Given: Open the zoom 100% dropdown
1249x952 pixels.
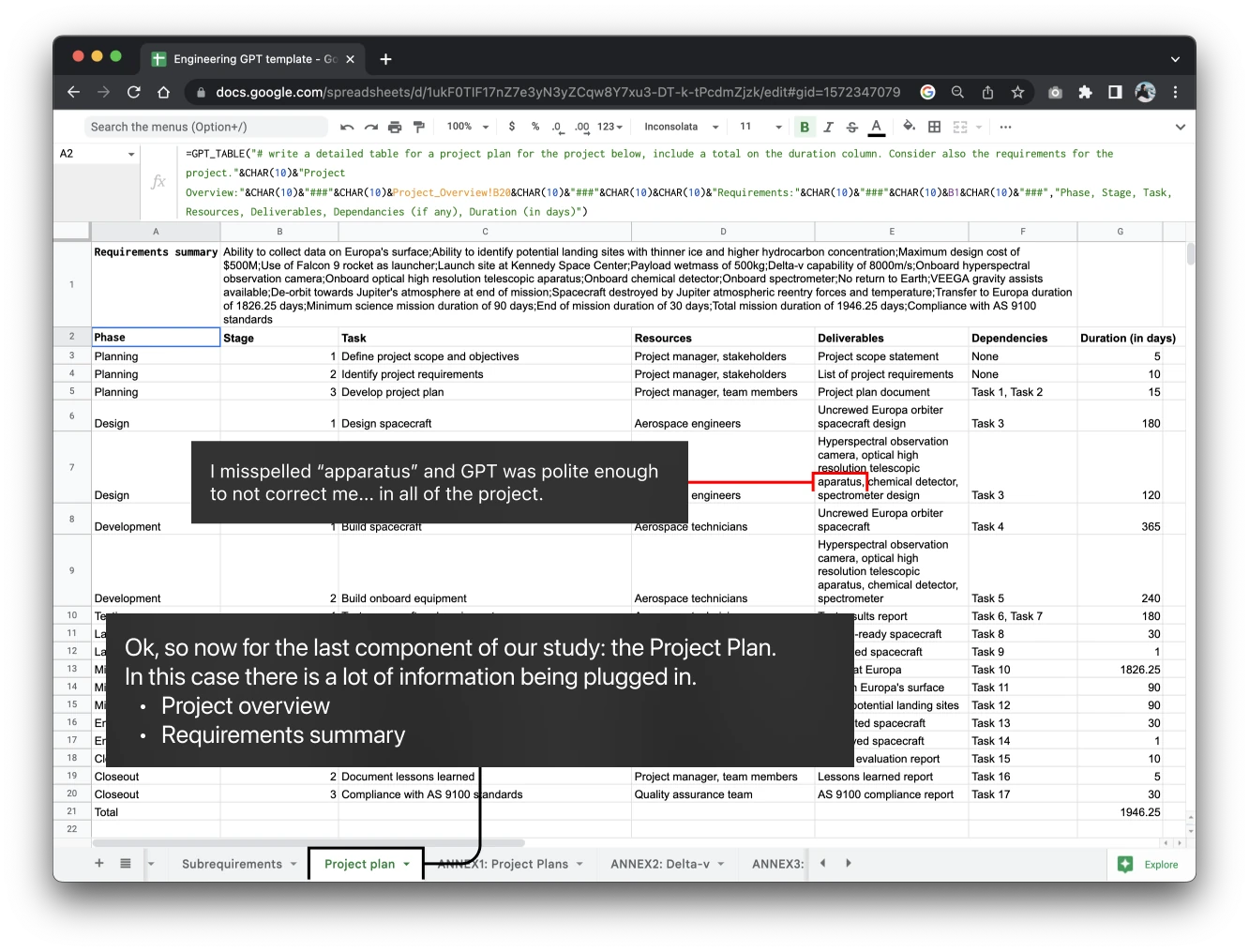Looking at the screenshot, I should 468,127.
